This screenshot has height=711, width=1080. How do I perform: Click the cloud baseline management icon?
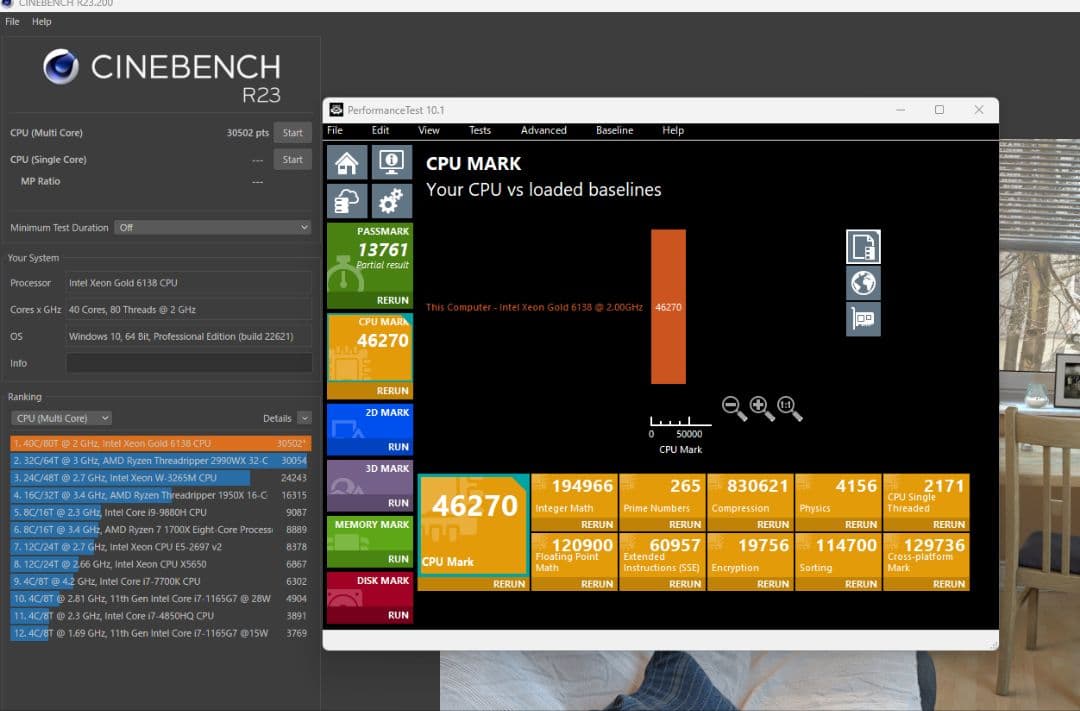[x=347, y=201]
